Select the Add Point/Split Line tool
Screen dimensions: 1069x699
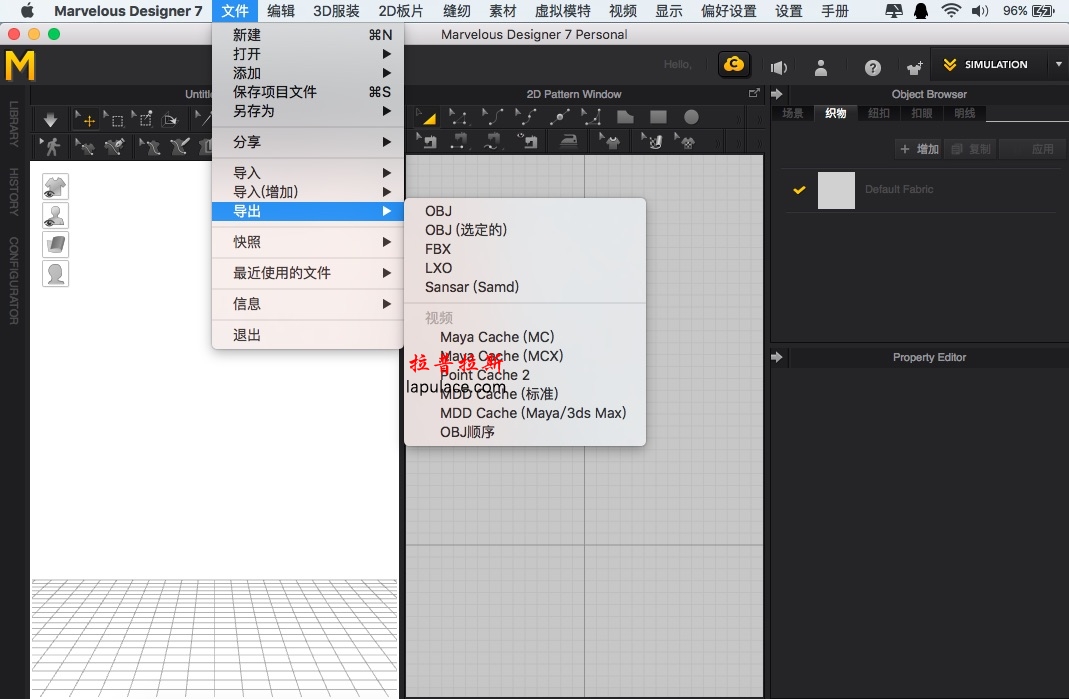(x=559, y=117)
